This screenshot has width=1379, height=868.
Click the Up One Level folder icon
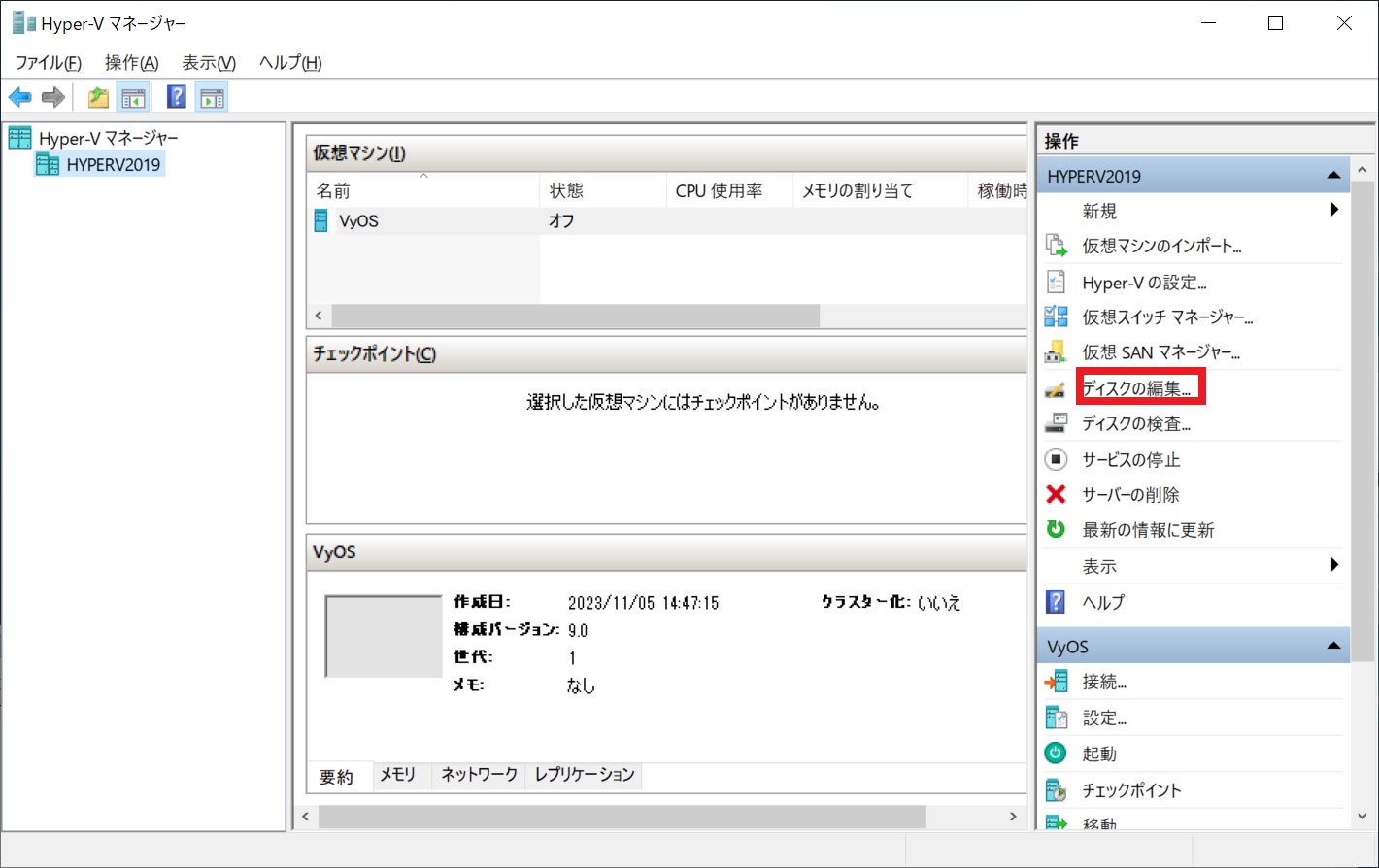click(x=98, y=97)
